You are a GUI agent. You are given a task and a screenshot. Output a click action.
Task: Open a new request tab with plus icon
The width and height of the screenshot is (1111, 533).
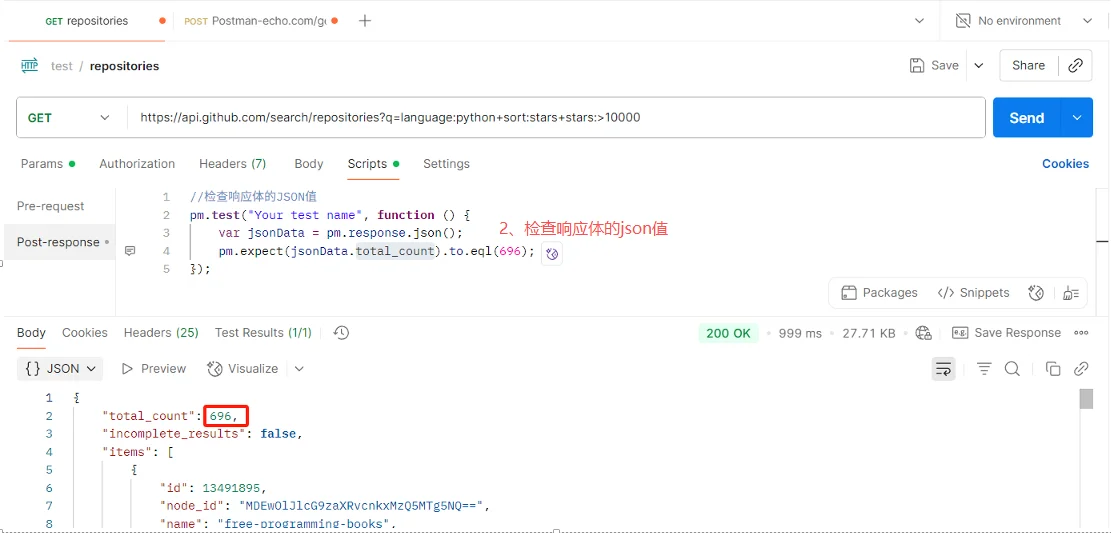coord(365,21)
